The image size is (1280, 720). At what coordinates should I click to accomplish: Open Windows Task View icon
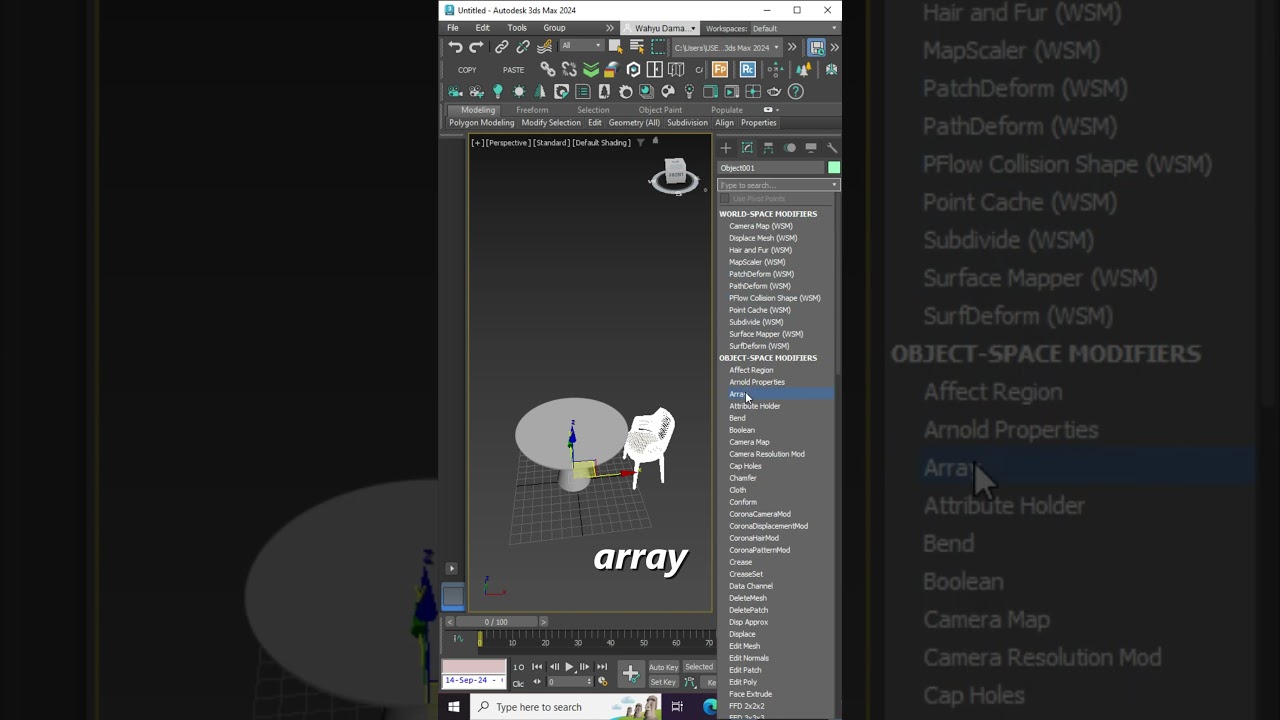(677, 707)
